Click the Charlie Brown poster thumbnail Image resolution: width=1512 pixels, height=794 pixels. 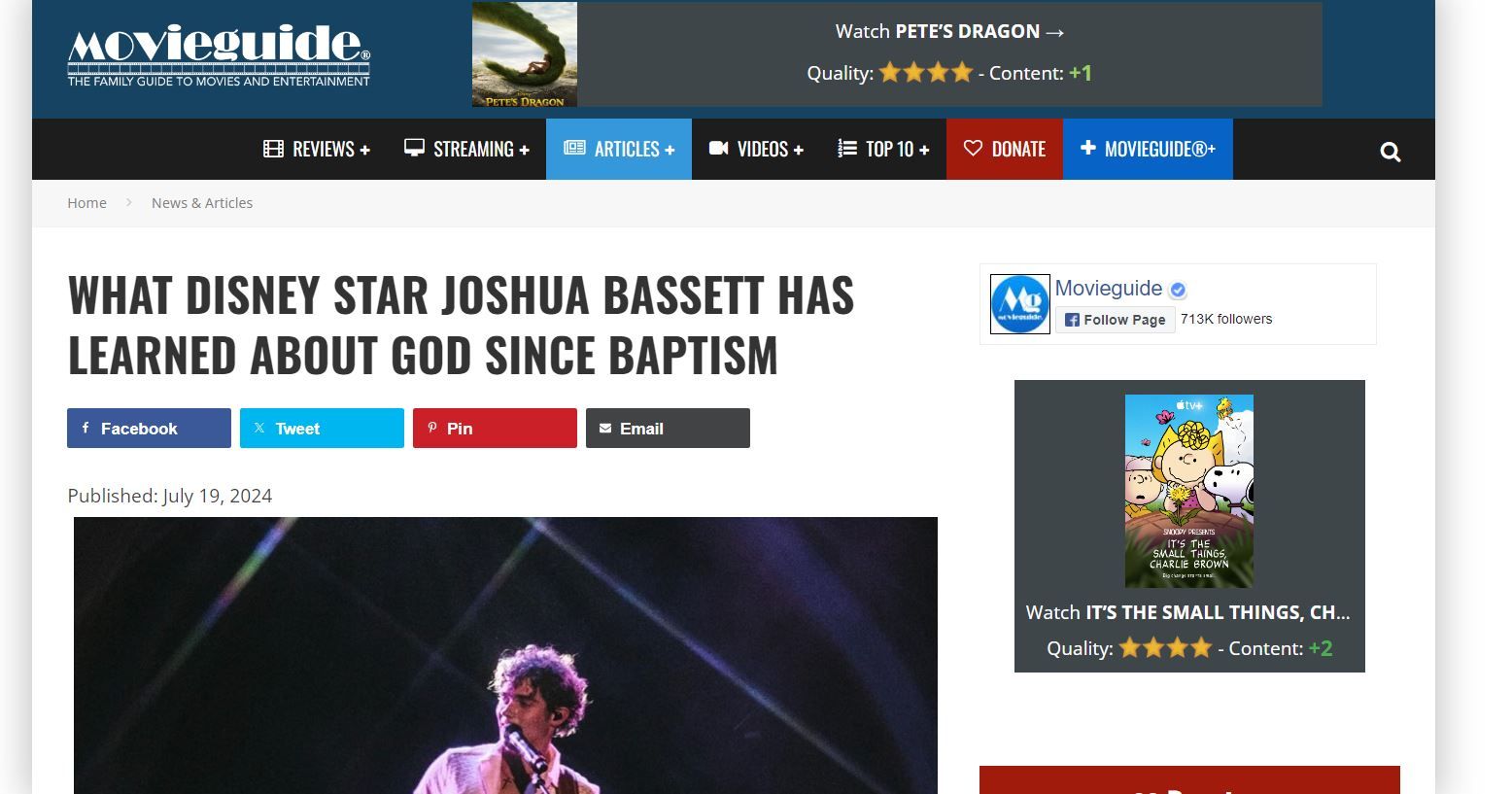1189,491
